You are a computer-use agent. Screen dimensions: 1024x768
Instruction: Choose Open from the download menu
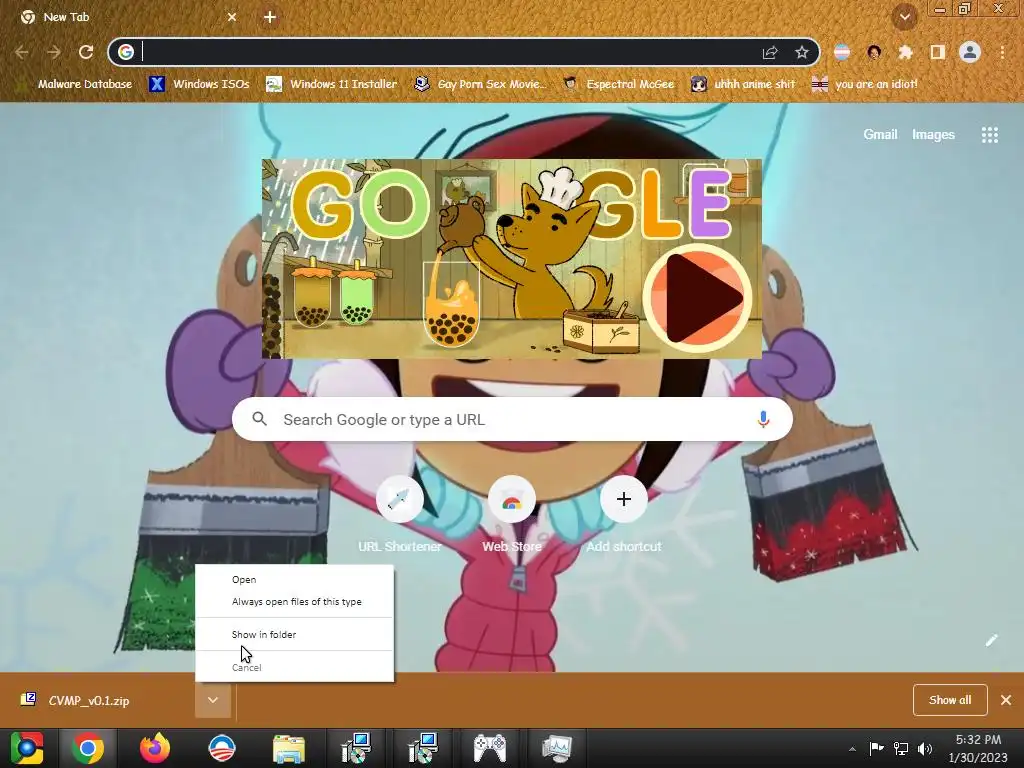click(x=244, y=579)
